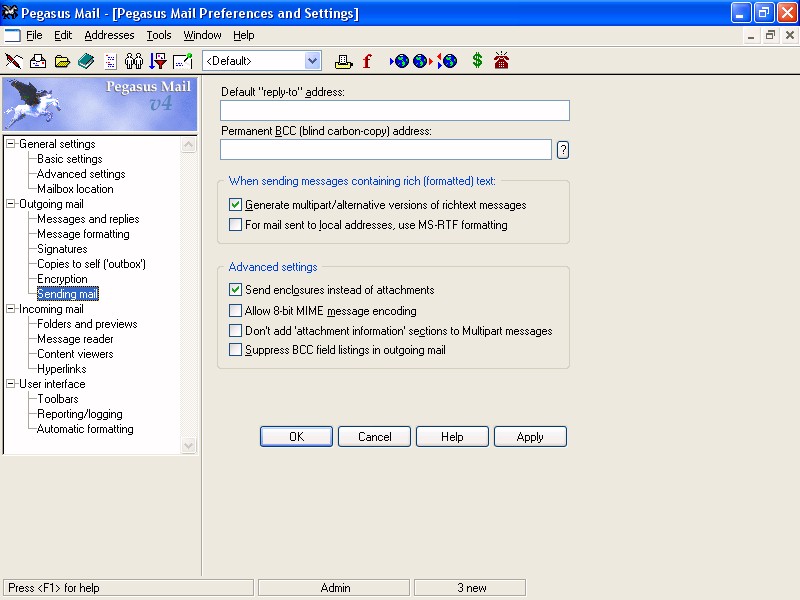Click the '3 new' status bar entry

tap(470, 588)
